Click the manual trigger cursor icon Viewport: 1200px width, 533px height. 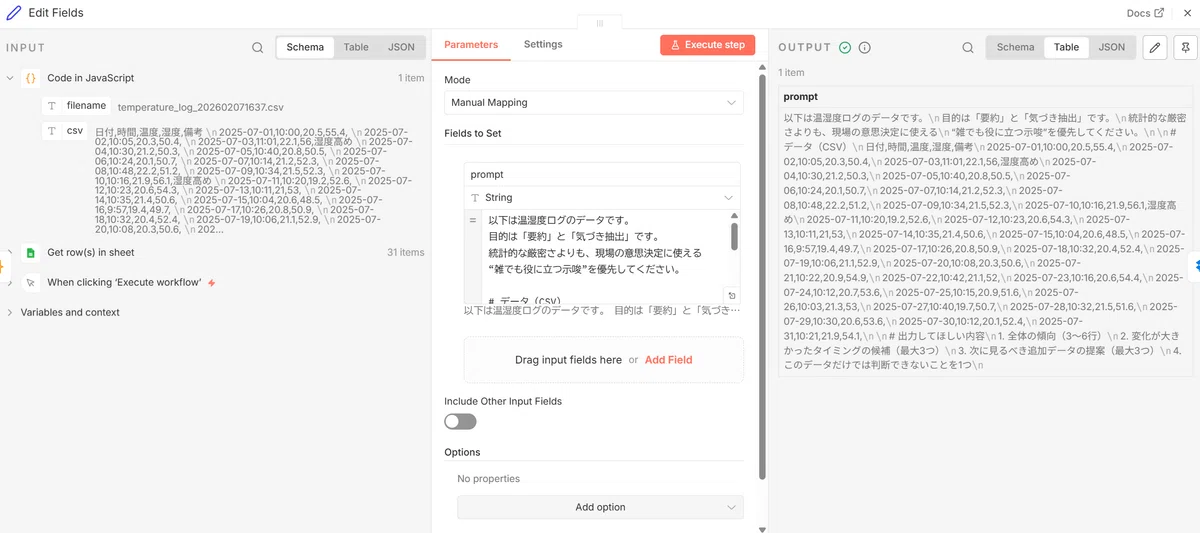click(x=30, y=283)
